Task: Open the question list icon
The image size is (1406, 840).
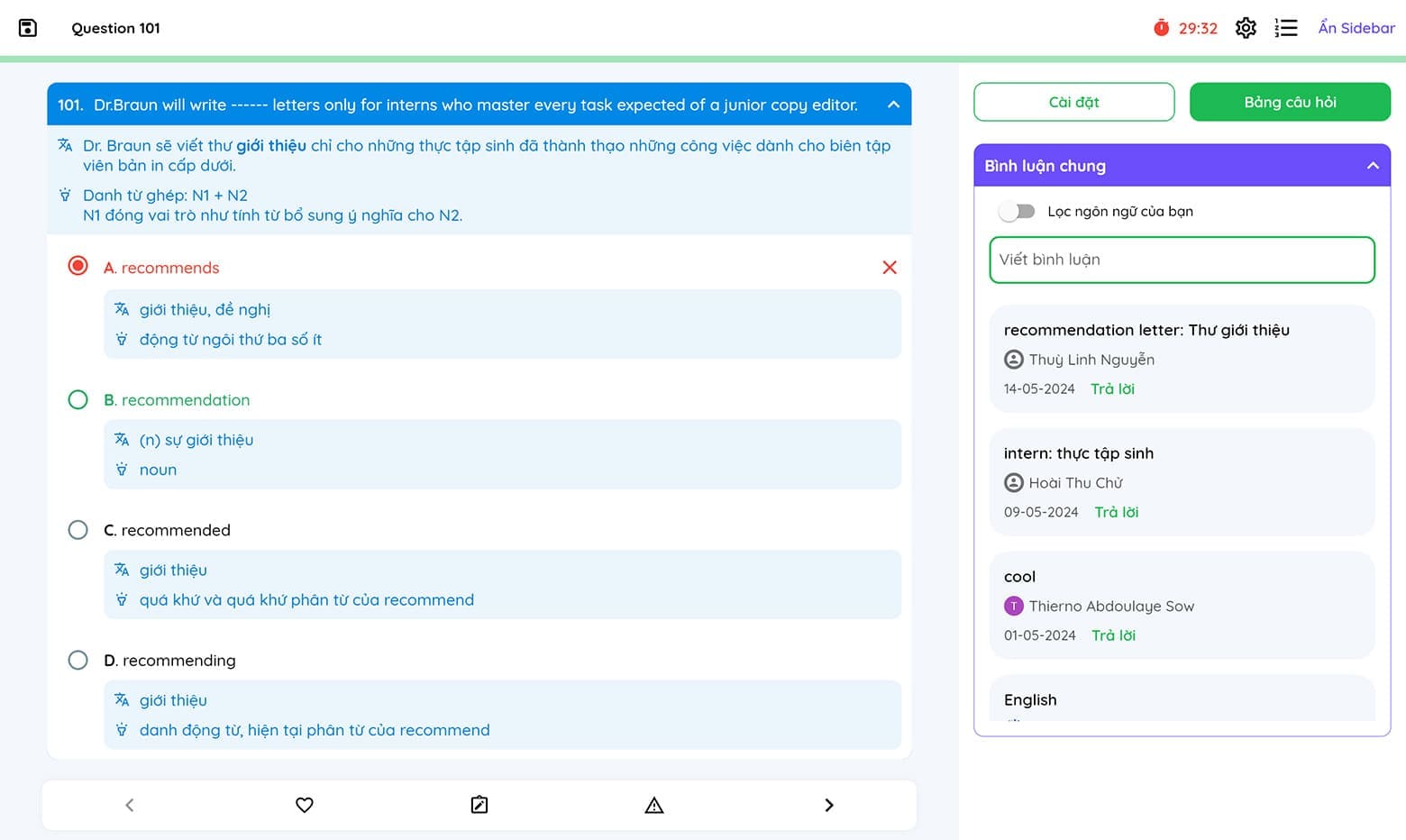Action: [1286, 28]
